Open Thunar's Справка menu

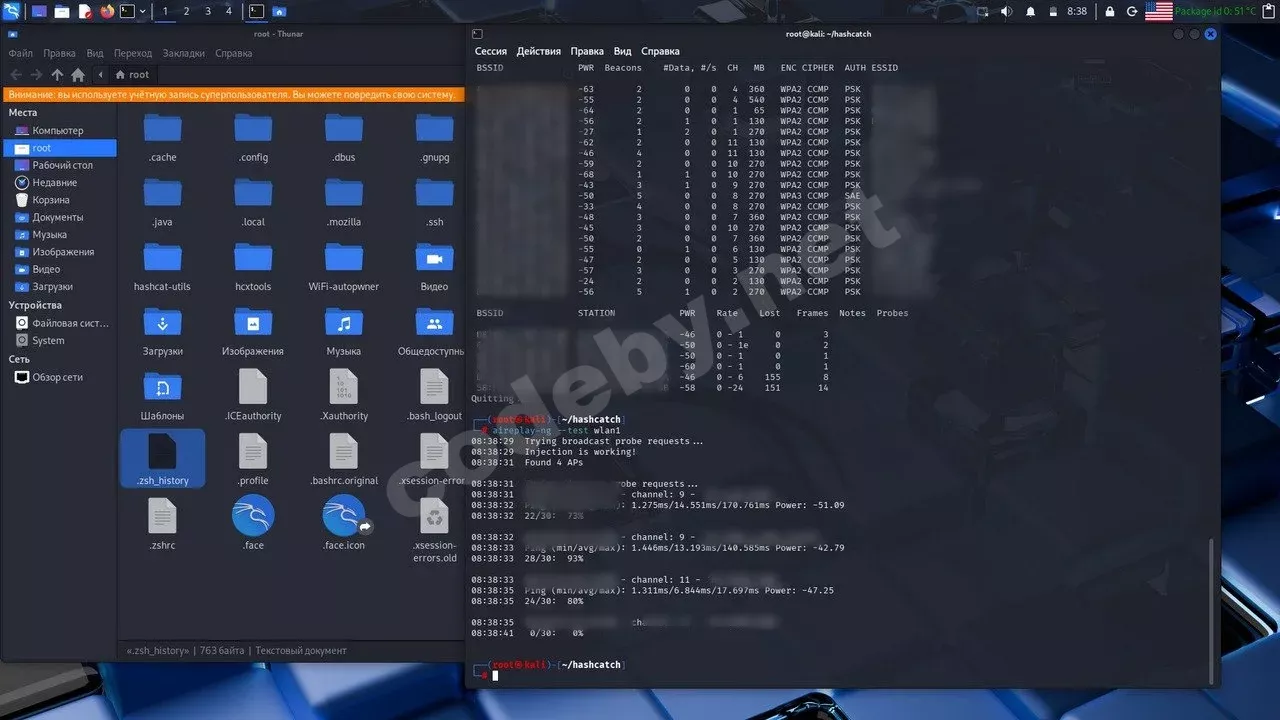click(x=233, y=53)
